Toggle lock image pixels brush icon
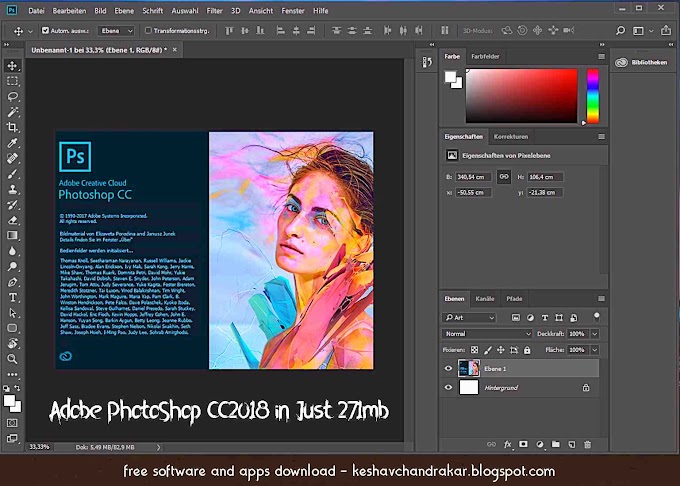This screenshot has width=680, height=486. coord(488,350)
